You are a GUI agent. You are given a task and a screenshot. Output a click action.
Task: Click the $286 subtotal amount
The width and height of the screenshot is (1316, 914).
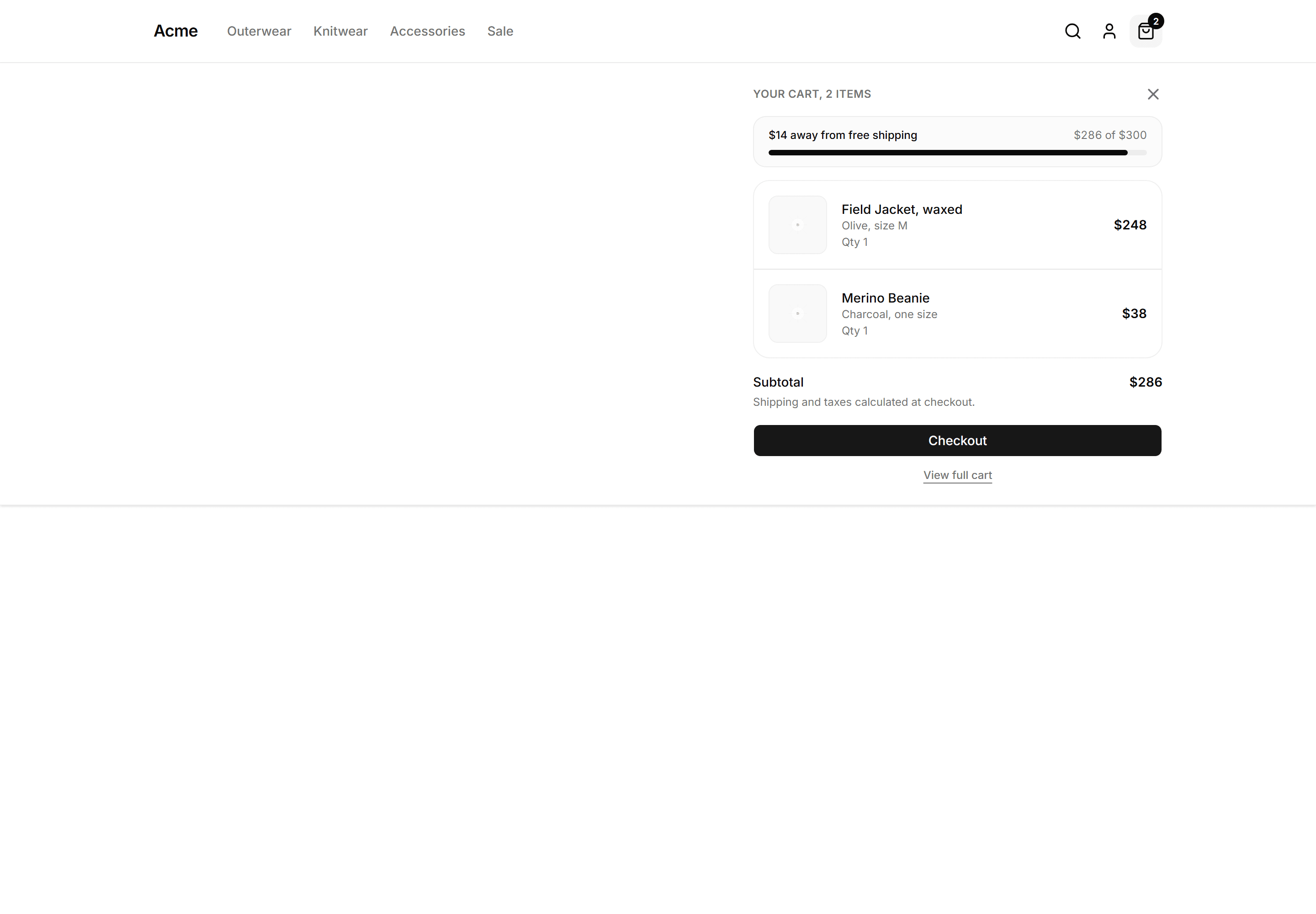point(1146,382)
